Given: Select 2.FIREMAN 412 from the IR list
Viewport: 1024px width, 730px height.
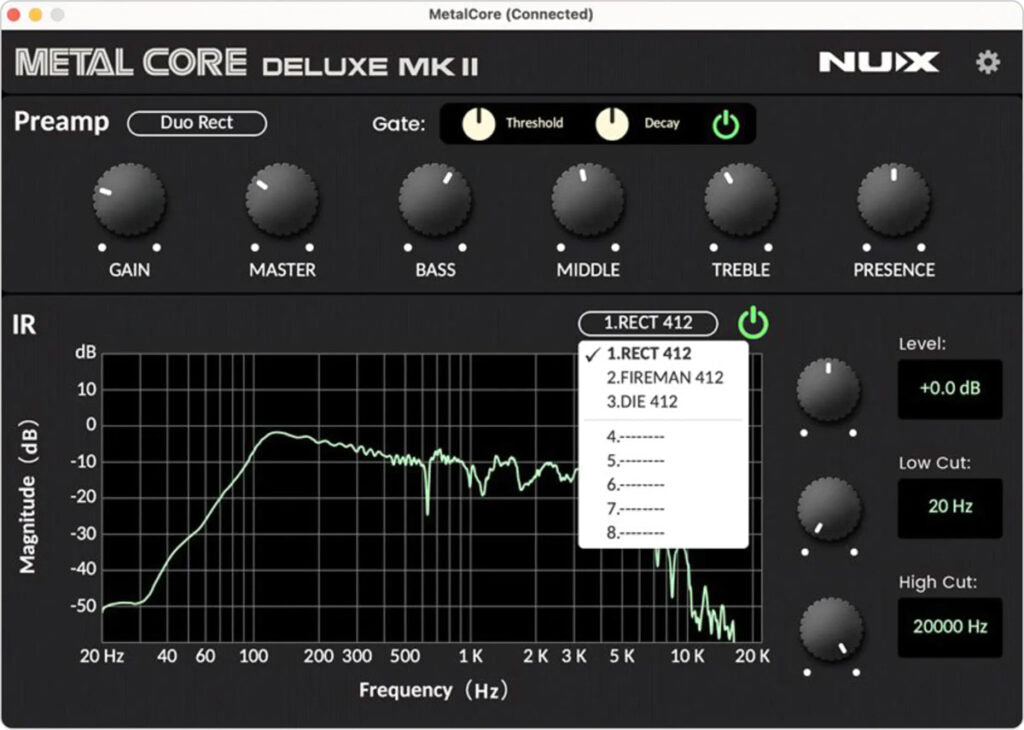Looking at the screenshot, I should (x=662, y=378).
